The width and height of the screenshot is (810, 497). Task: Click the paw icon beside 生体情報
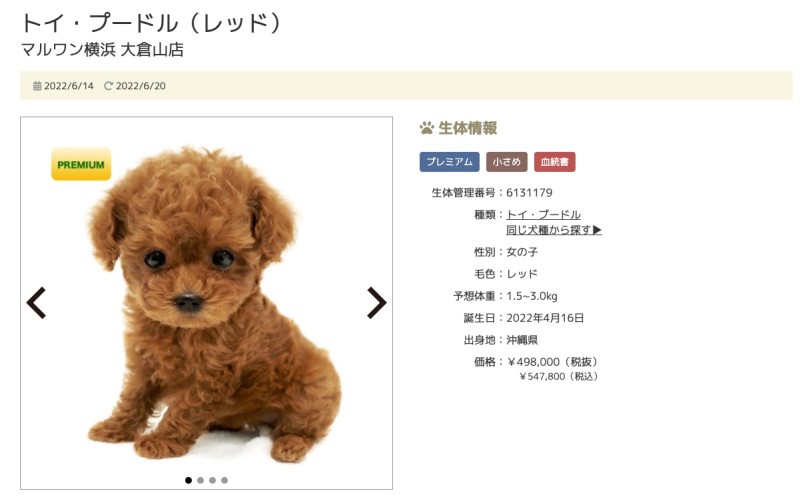427,128
